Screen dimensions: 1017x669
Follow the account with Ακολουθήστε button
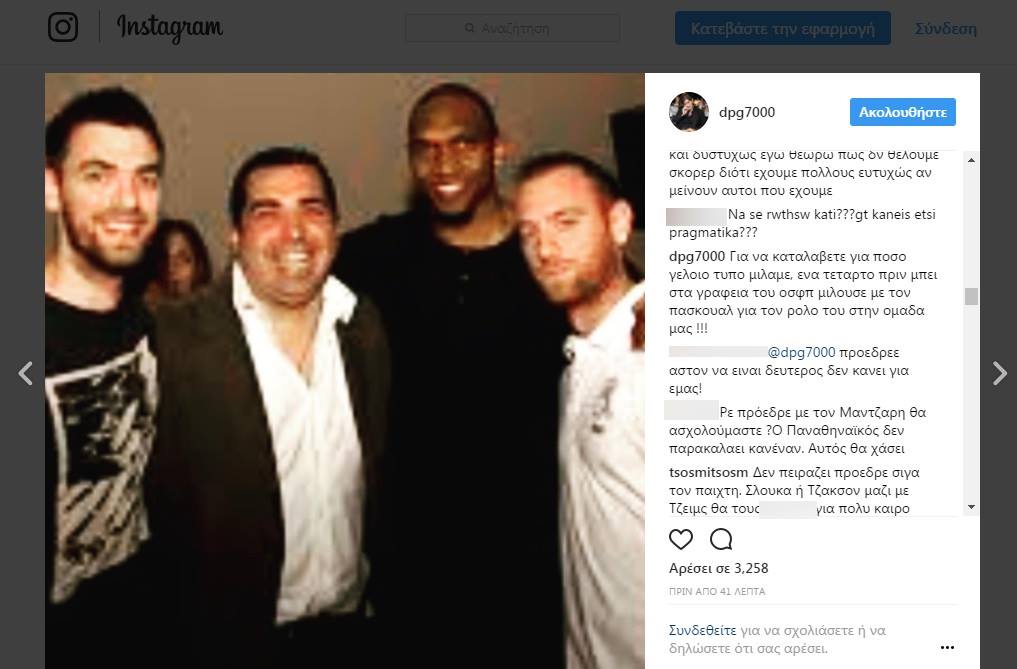point(903,112)
